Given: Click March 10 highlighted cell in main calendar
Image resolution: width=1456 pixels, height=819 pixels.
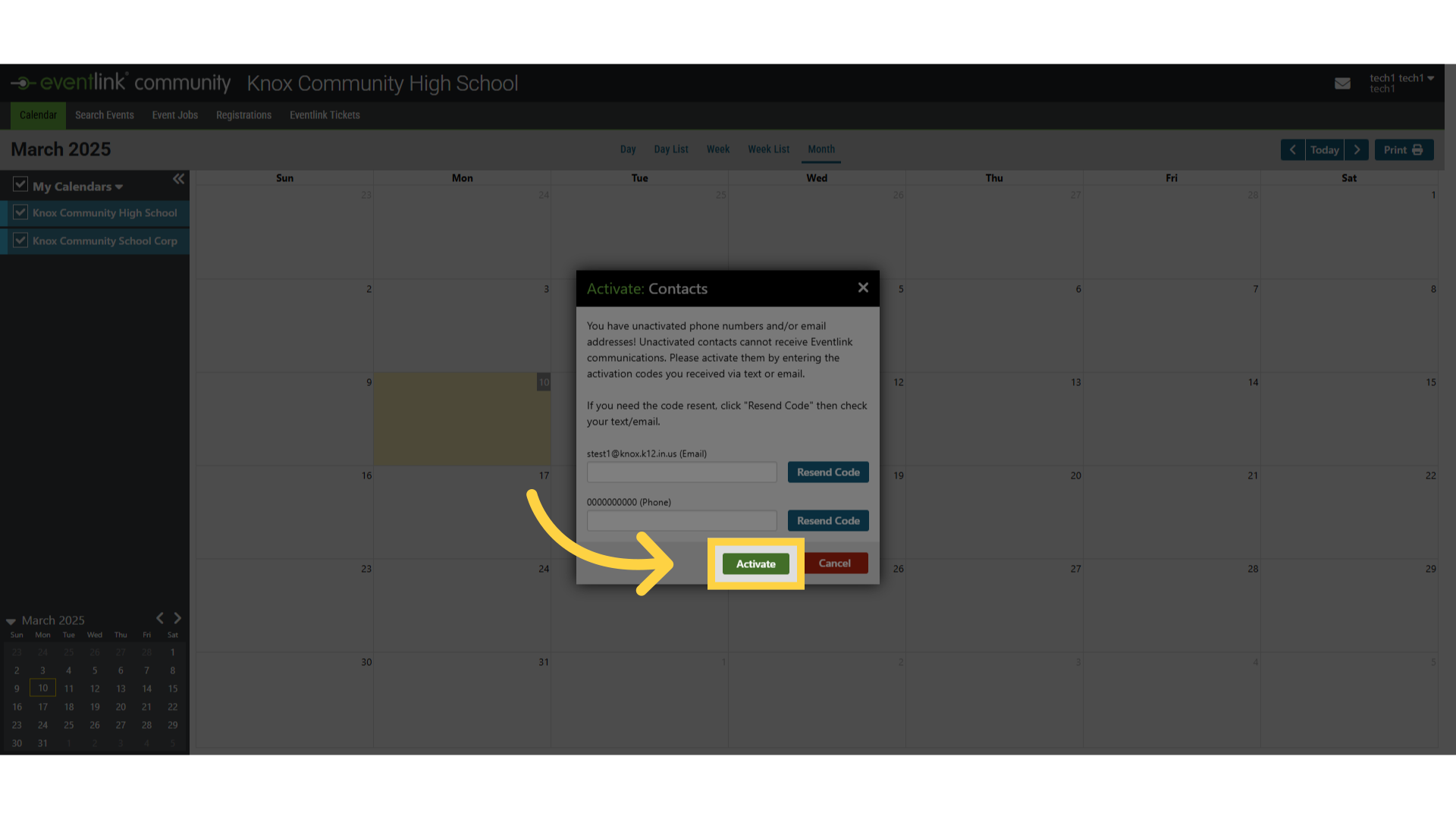Looking at the screenshot, I should [x=462, y=419].
